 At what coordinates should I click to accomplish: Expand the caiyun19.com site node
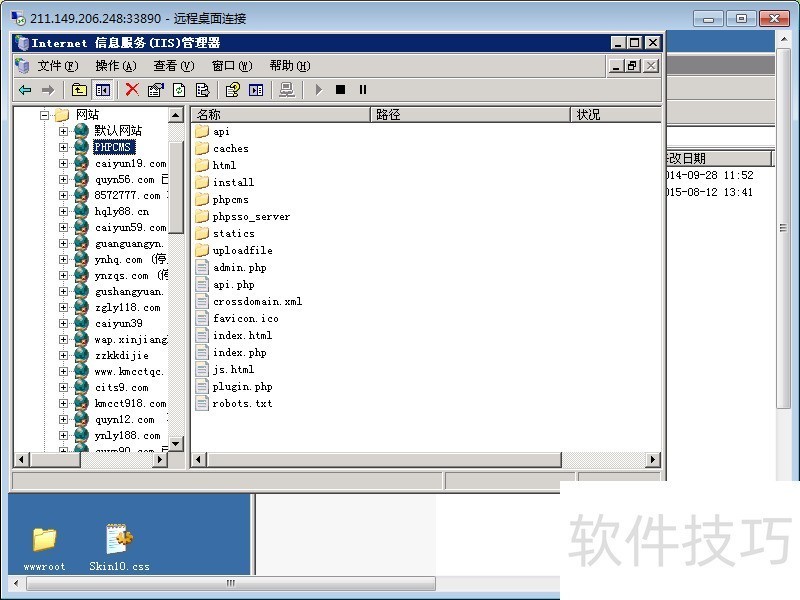(63, 163)
